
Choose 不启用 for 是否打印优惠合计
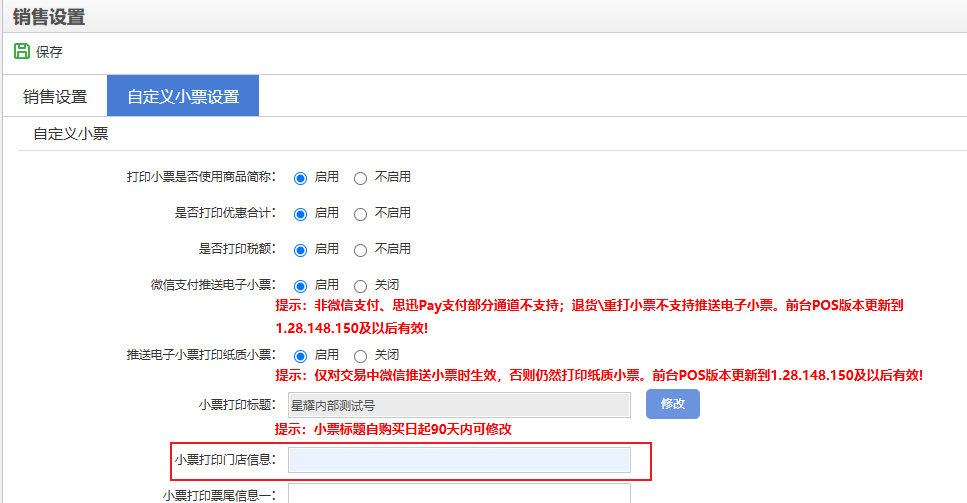click(361, 214)
